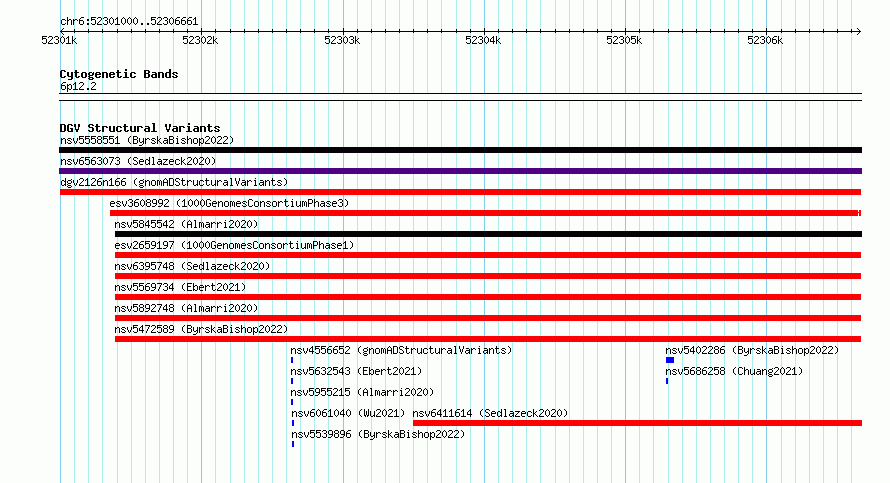Select the small blue nsv5632543 marker

coord(292,381)
